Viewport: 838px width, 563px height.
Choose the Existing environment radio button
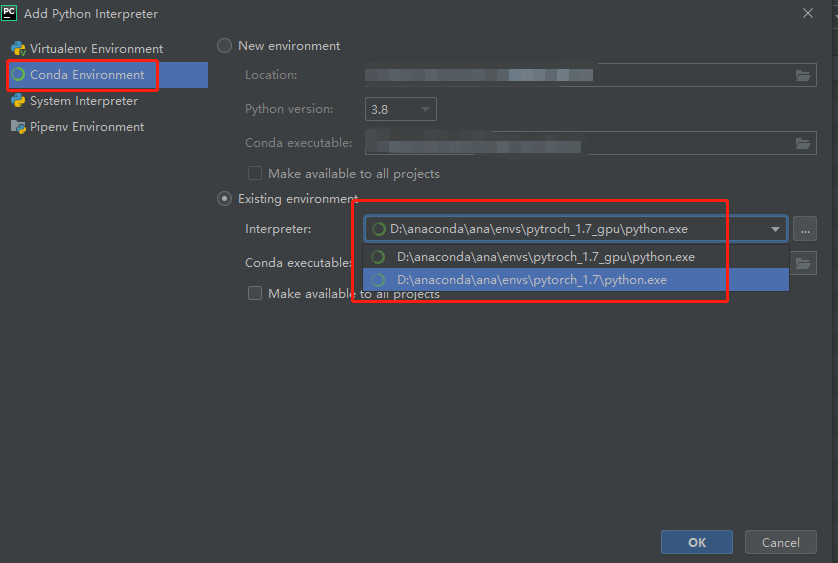[224, 199]
